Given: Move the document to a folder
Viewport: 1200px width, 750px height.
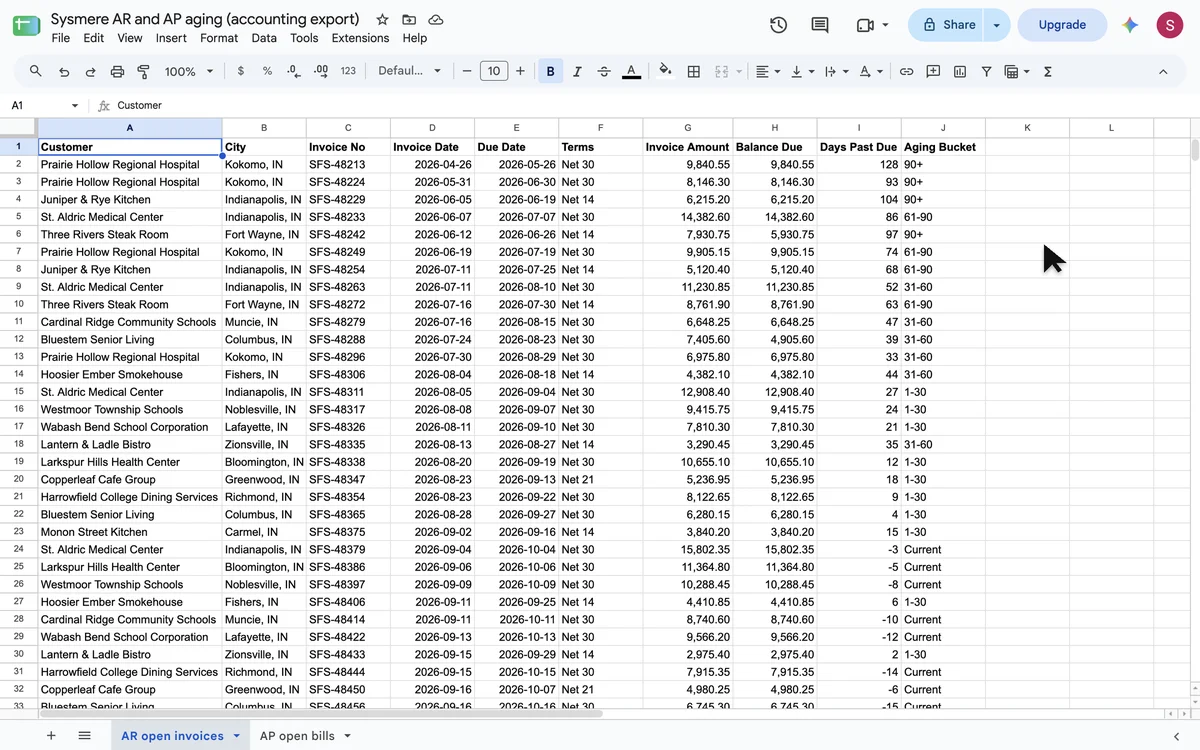Looking at the screenshot, I should [x=409, y=19].
